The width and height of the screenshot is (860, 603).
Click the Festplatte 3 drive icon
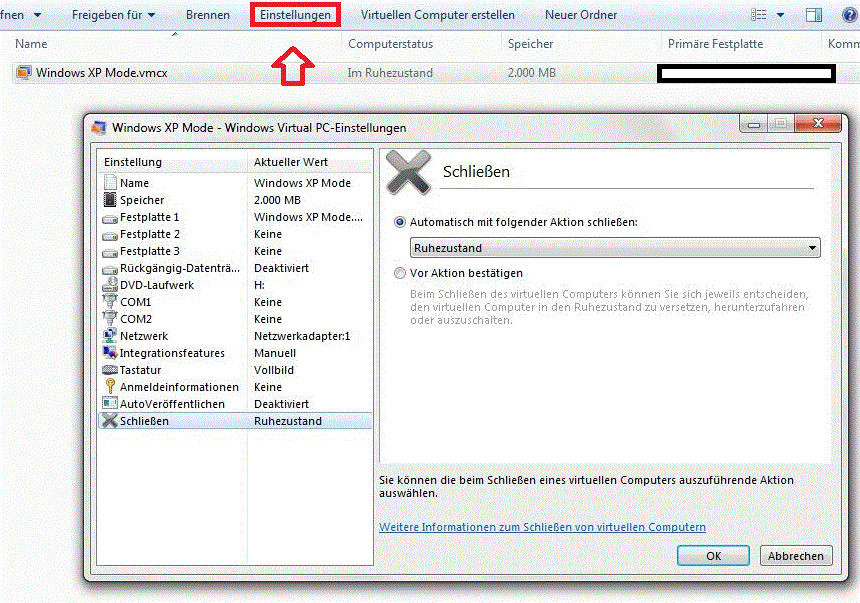pos(110,252)
